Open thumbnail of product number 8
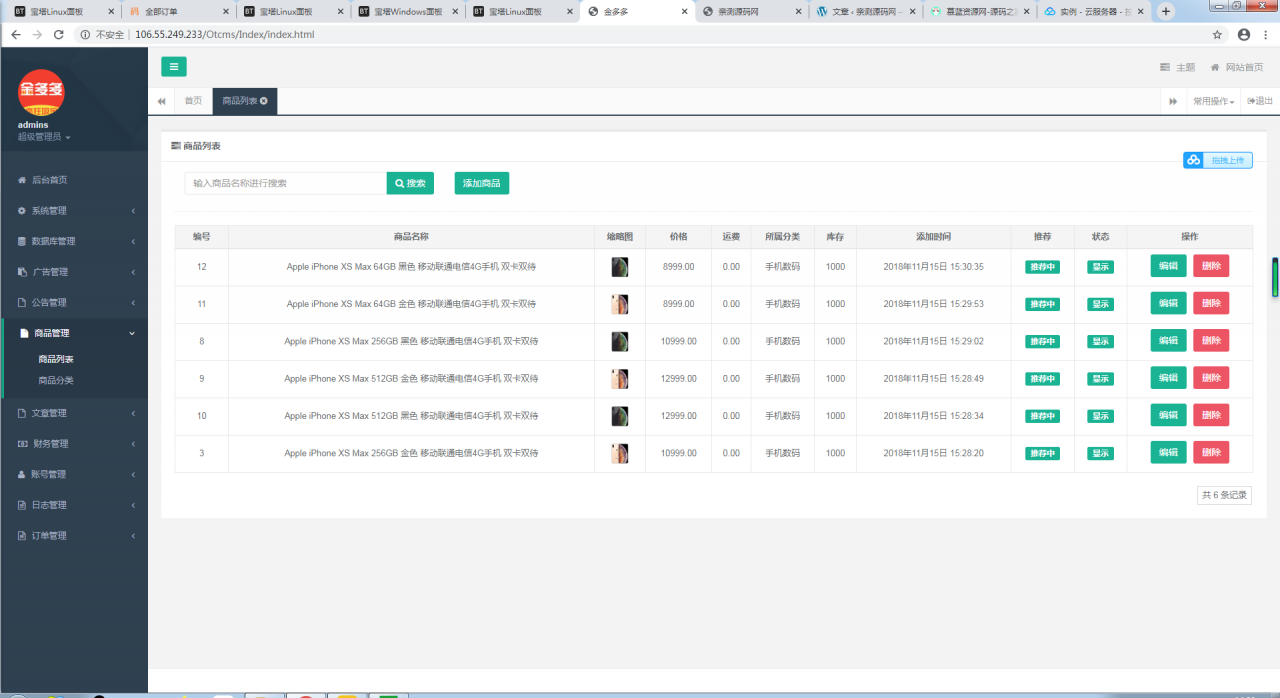1280x698 pixels. 620,341
